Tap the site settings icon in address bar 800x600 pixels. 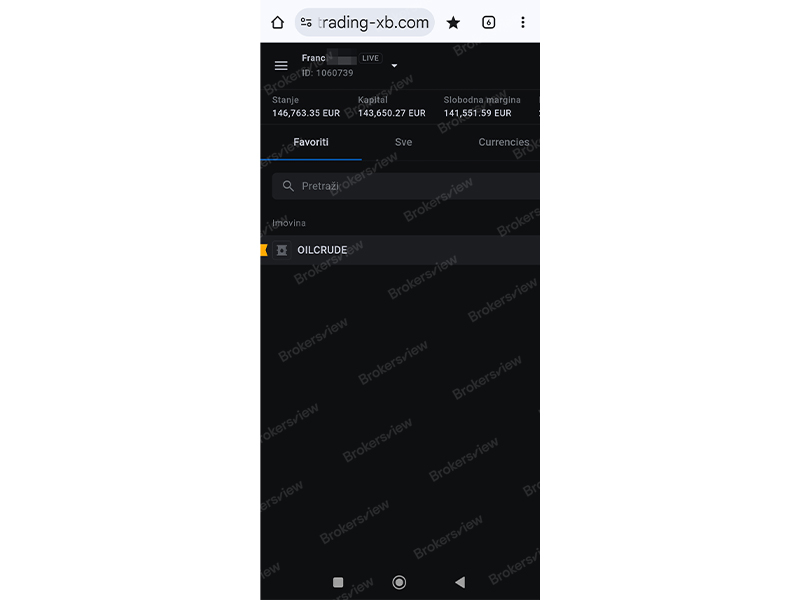[306, 22]
